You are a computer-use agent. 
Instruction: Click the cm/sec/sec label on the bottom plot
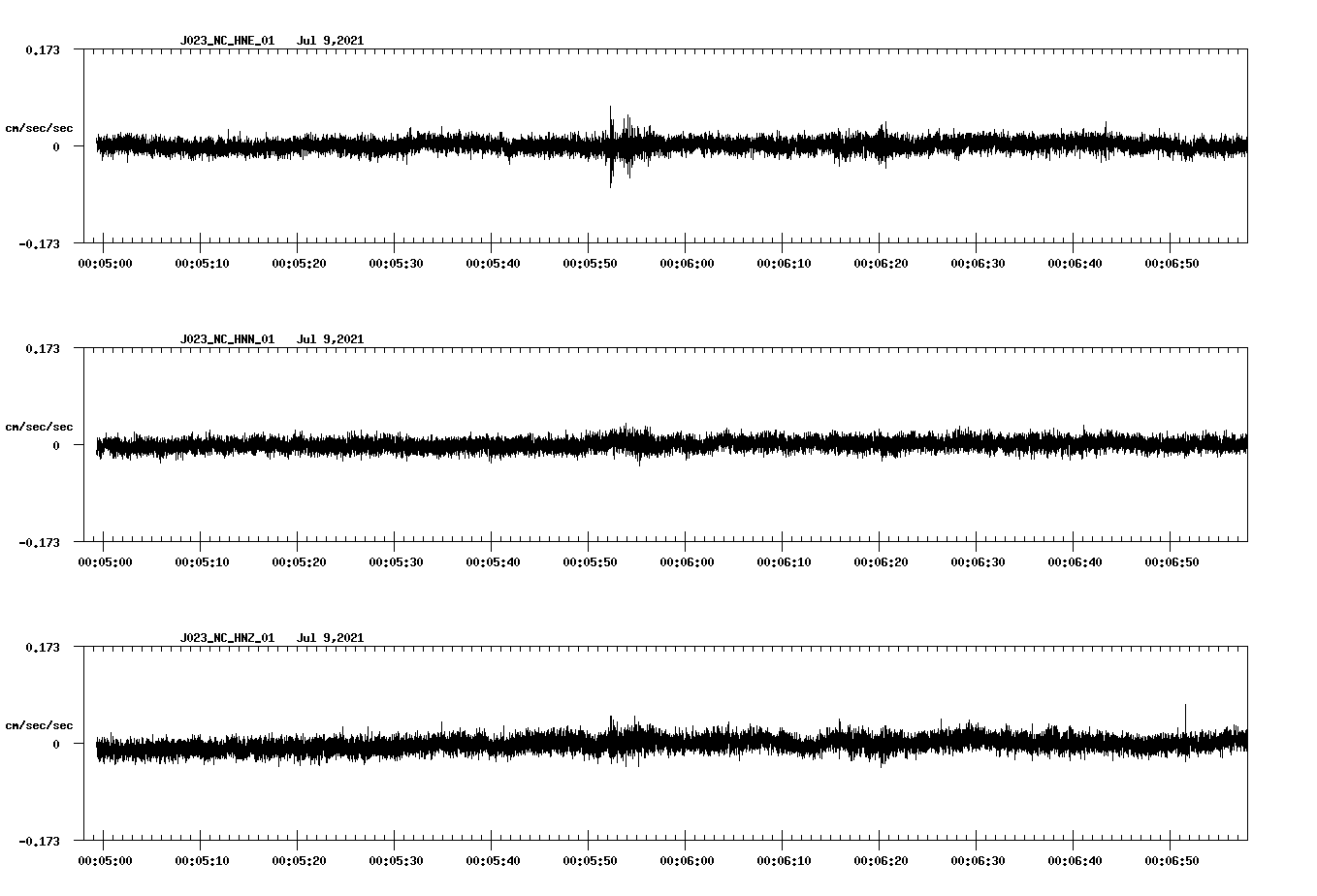click(39, 724)
